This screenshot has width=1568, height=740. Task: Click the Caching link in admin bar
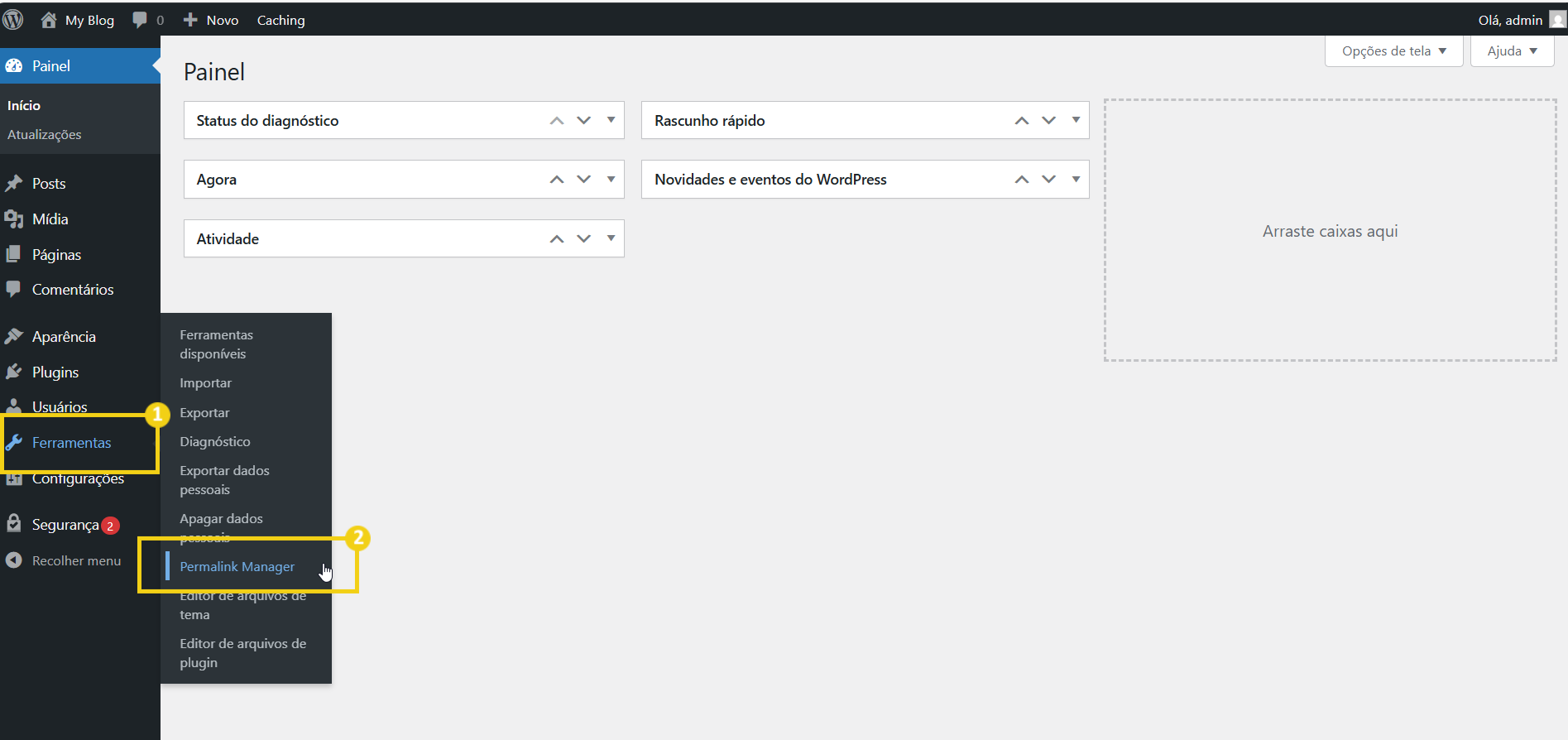click(x=281, y=20)
